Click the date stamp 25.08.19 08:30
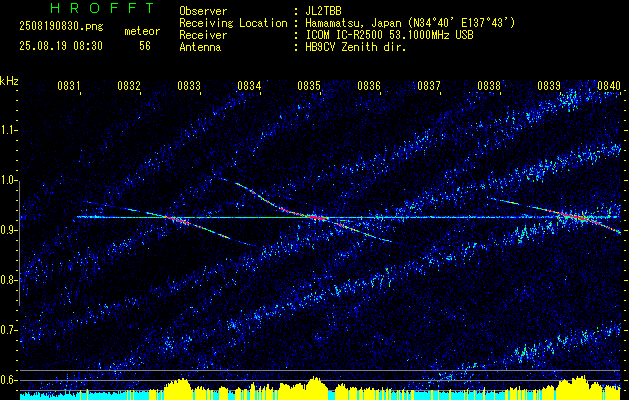 (x=61, y=46)
